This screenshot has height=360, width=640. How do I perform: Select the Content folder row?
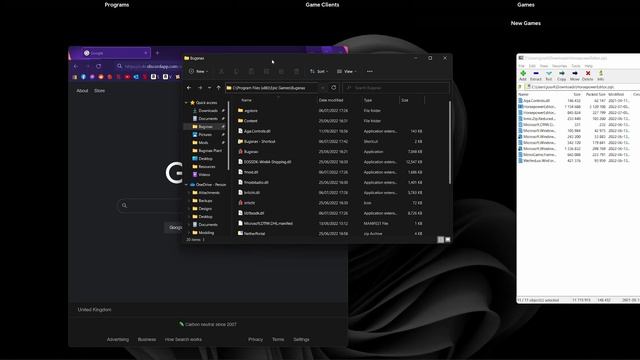coord(330,121)
